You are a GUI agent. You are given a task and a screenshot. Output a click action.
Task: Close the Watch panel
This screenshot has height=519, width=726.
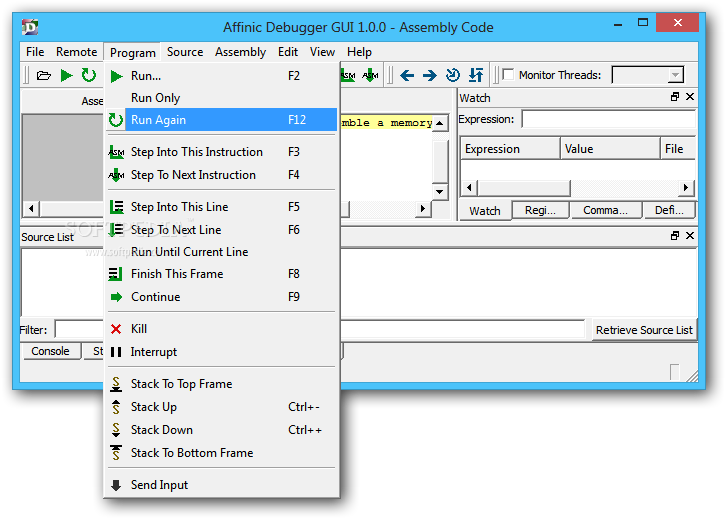pos(690,97)
